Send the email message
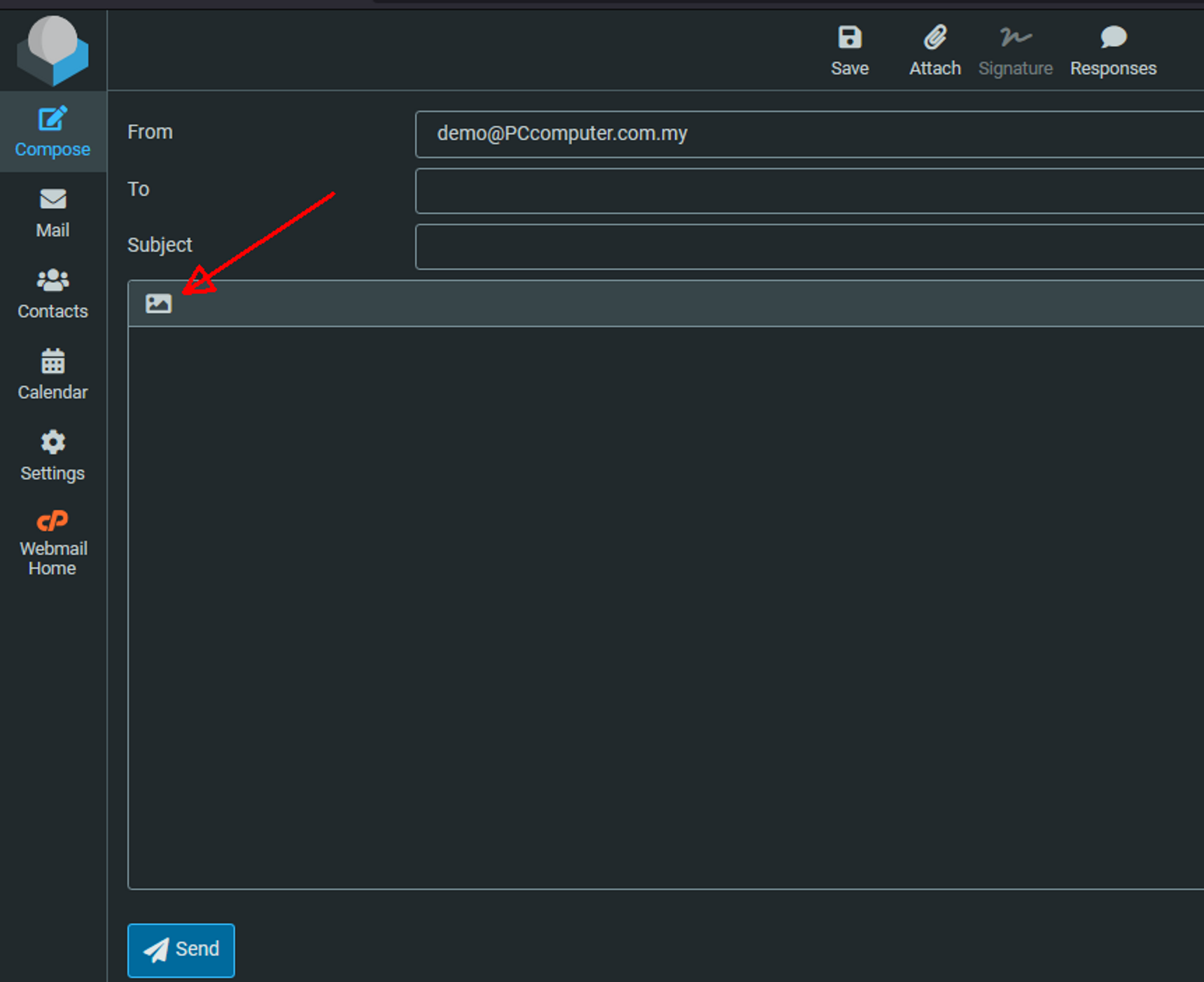 181,950
